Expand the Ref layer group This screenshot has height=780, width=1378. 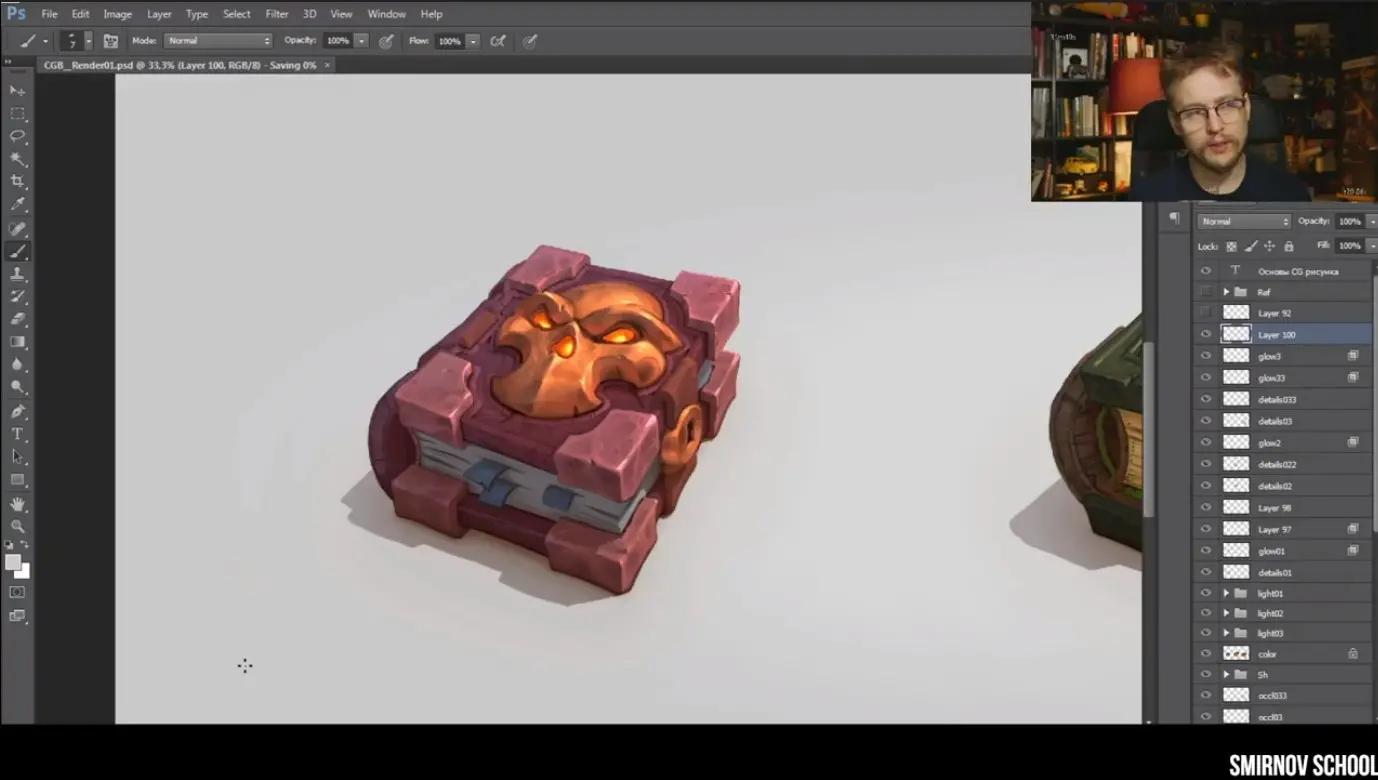coord(1226,292)
